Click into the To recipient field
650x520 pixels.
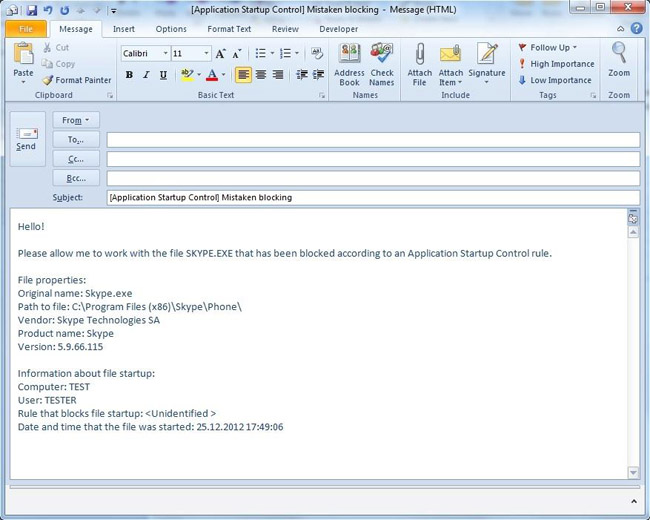pos(373,140)
